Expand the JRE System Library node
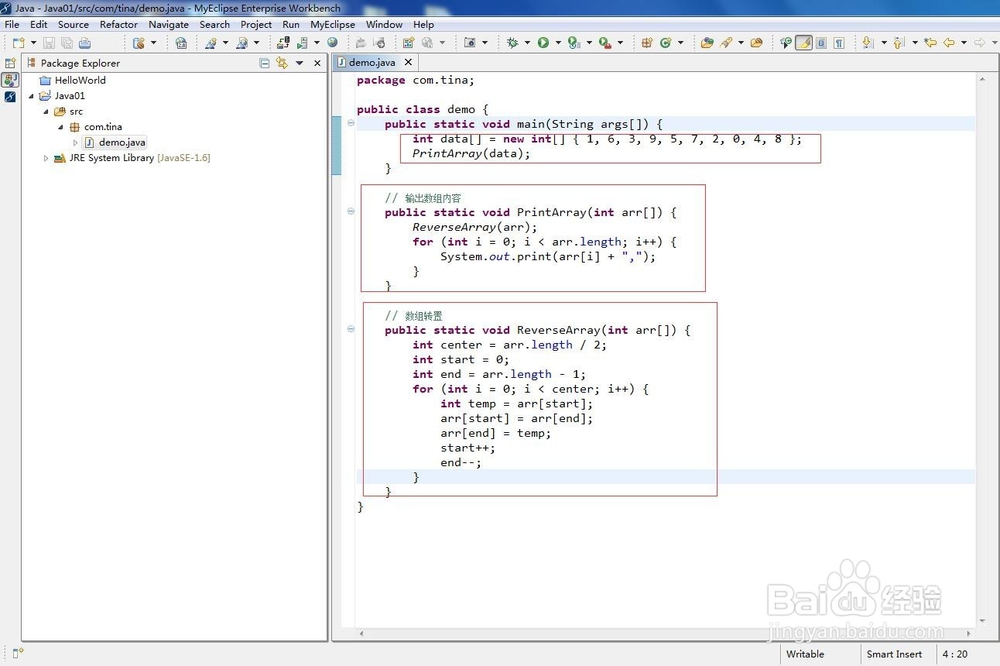Image resolution: width=1000 pixels, height=666 pixels. [x=46, y=158]
